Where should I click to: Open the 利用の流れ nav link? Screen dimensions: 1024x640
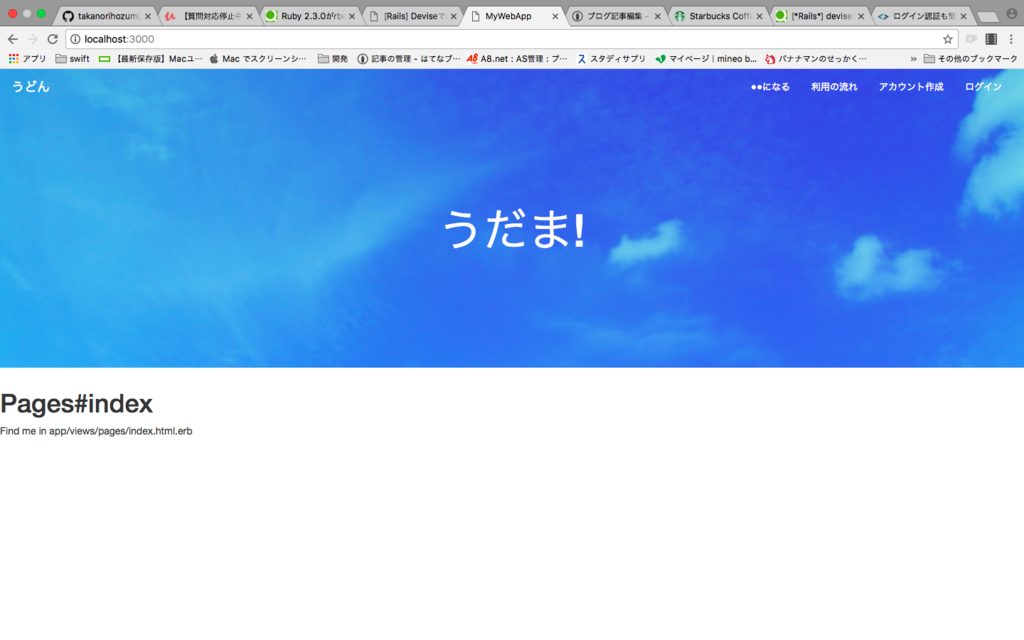click(x=834, y=87)
